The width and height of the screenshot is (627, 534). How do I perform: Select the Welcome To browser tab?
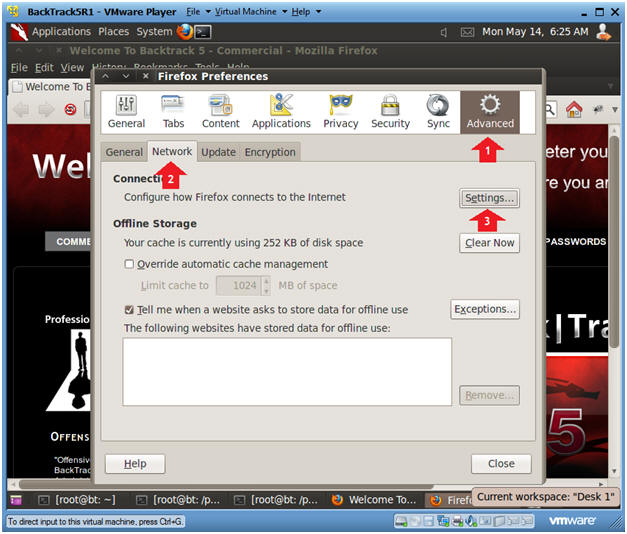(x=50, y=86)
